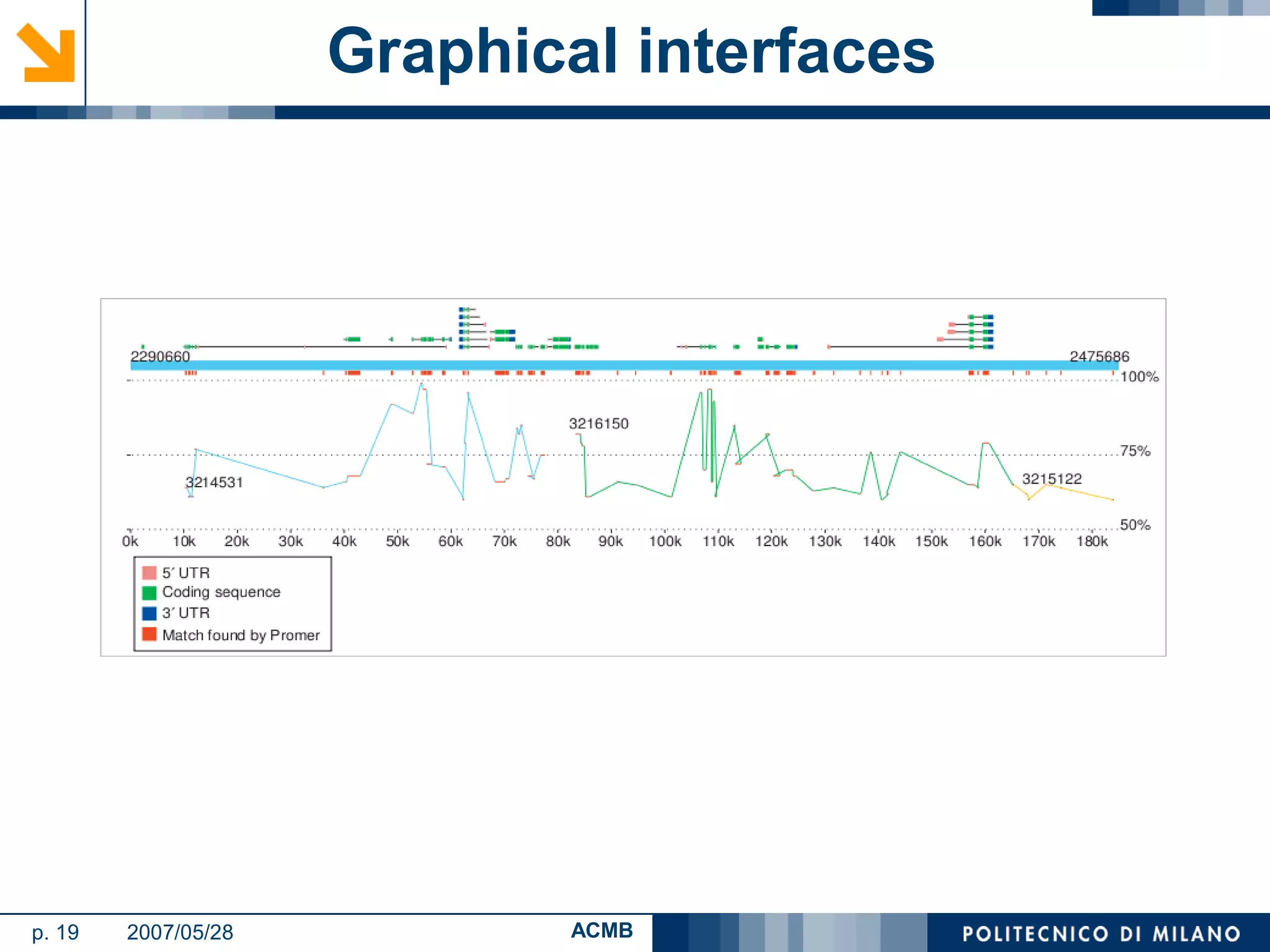Image resolution: width=1270 pixels, height=952 pixels.
Task: Click the 3' UTR blue legend swatch
Action: point(149,613)
